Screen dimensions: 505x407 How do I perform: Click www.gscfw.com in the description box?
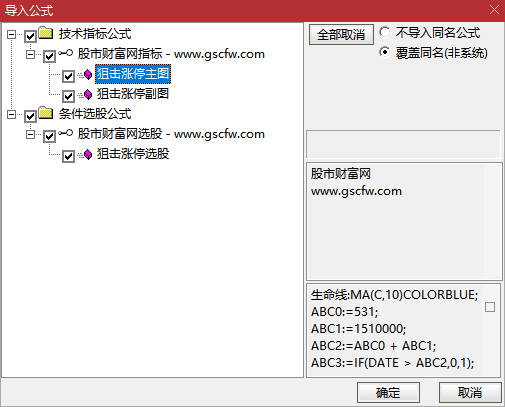[356, 191]
